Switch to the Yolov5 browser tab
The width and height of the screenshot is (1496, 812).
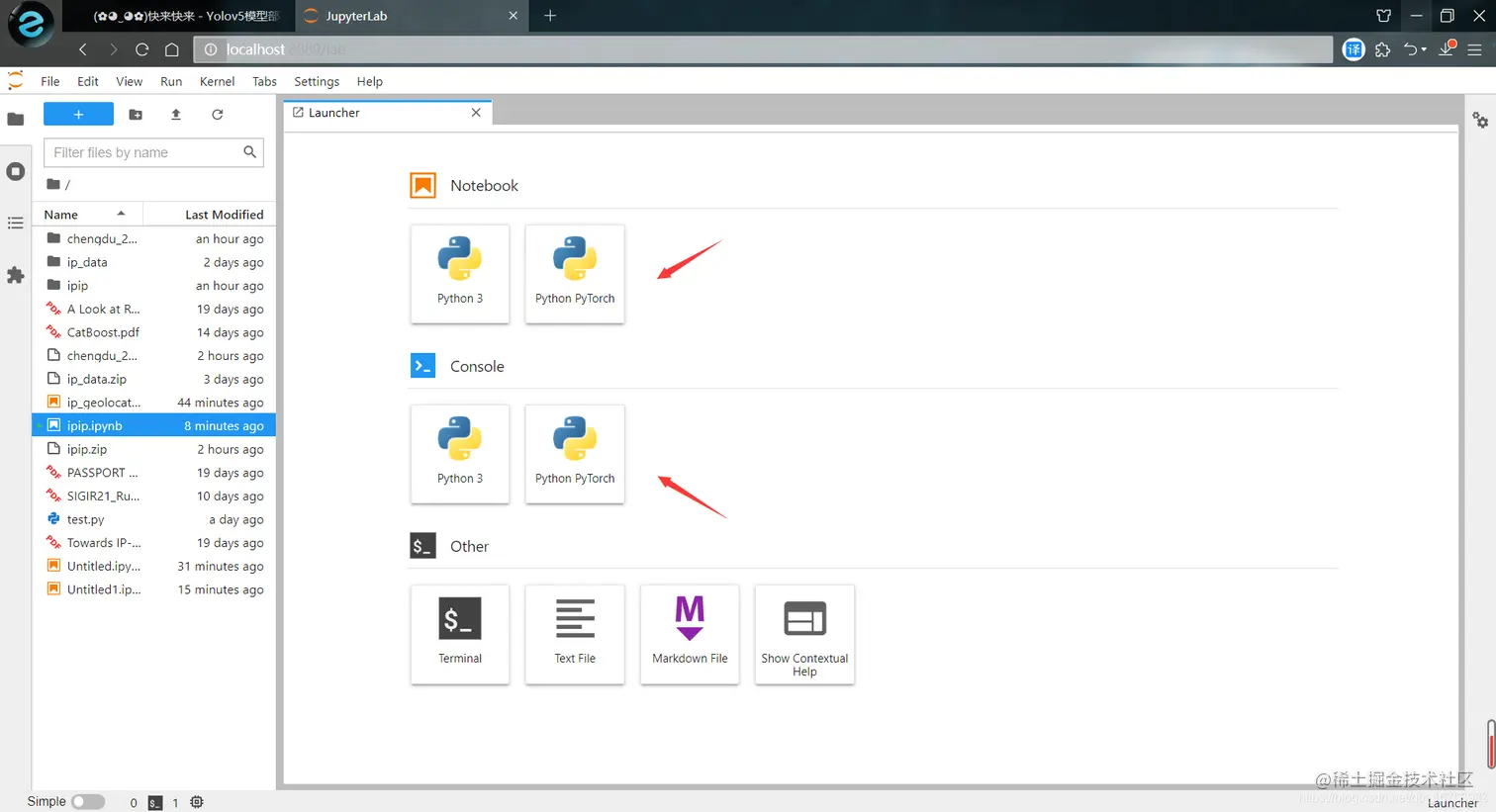click(x=178, y=16)
